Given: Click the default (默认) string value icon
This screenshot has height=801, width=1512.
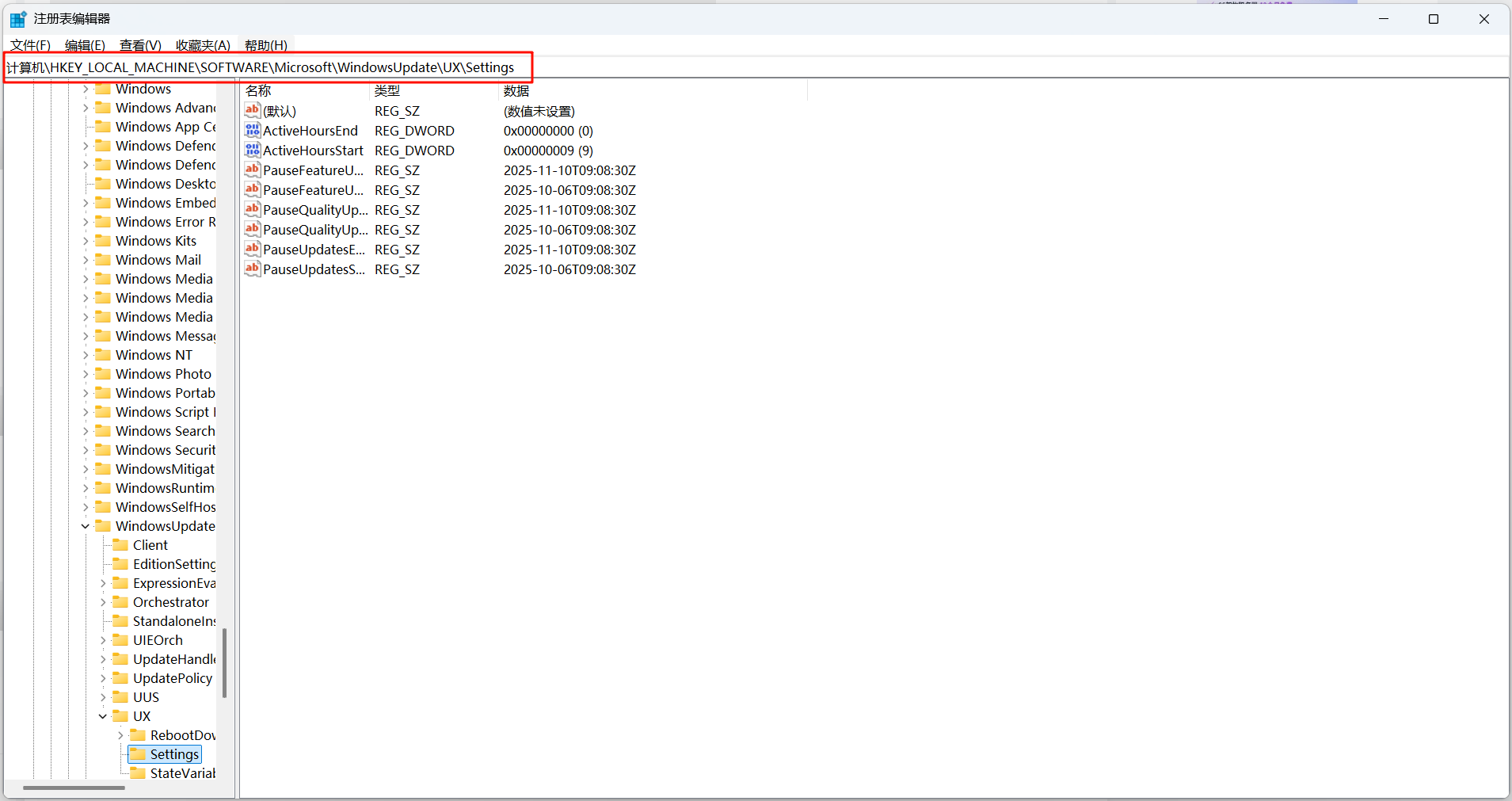Looking at the screenshot, I should 252,110.
